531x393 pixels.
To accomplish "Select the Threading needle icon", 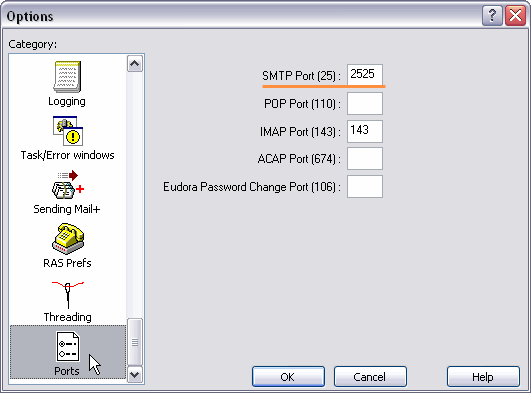I will coord(68,294).
